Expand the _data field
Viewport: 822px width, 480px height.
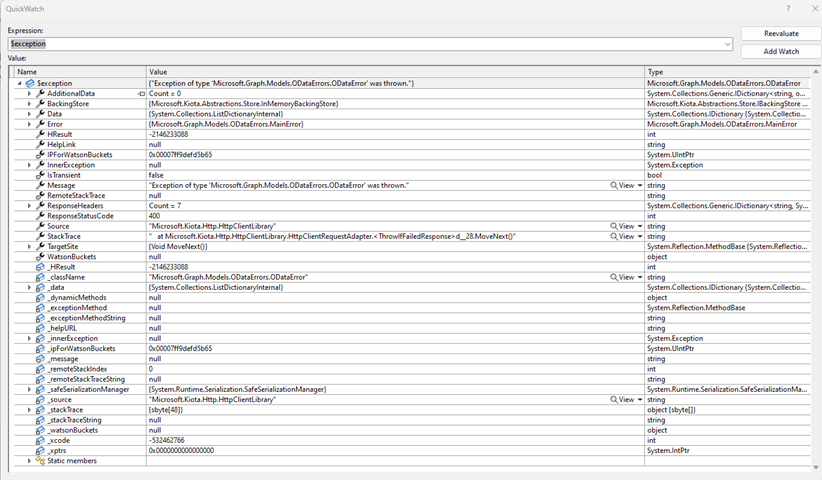(29, 288)
